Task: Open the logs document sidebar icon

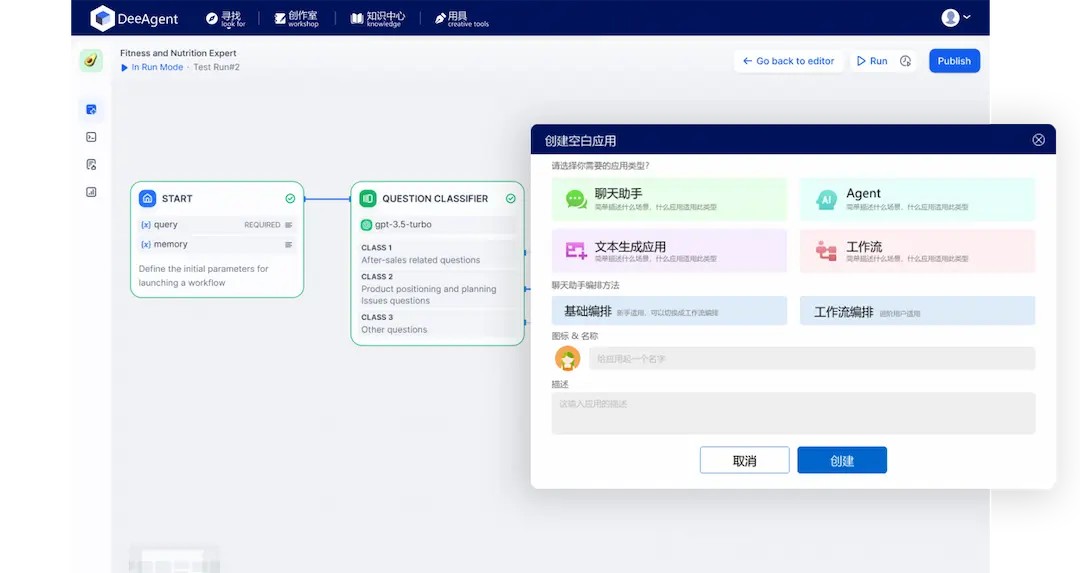Action: click(91, 164)
